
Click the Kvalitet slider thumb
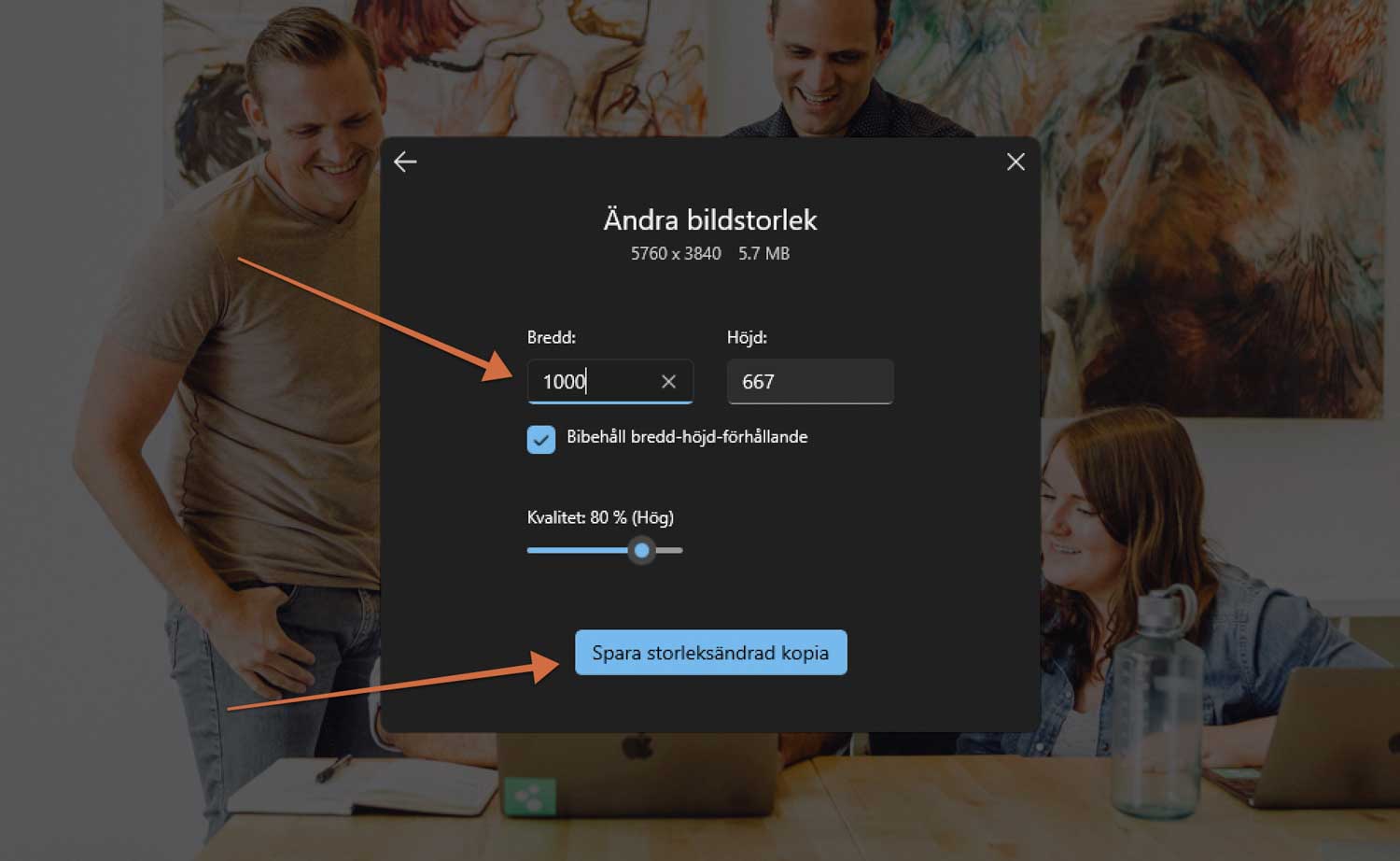[641, 550]
